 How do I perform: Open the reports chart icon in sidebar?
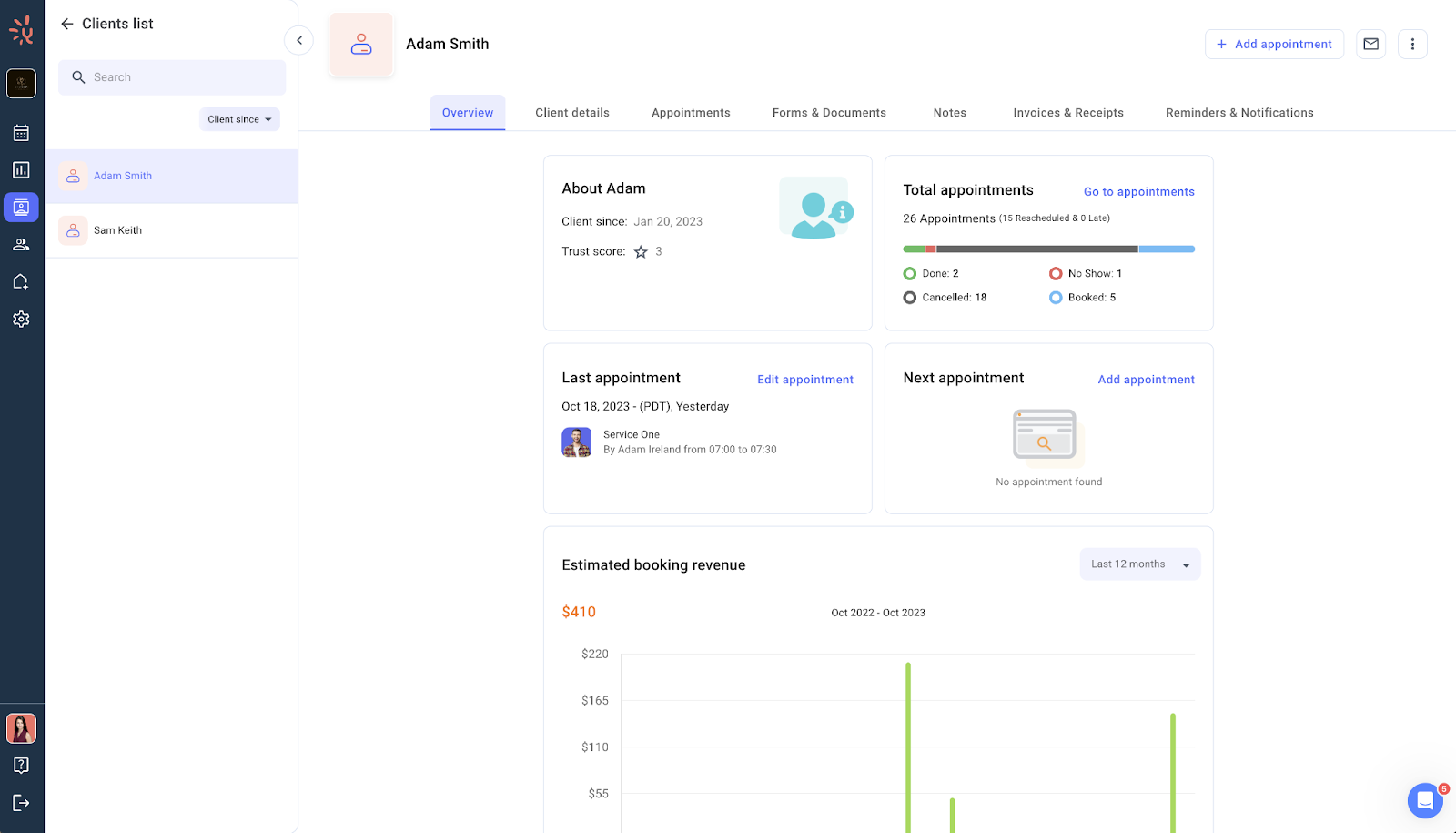(x=21, y=170)
